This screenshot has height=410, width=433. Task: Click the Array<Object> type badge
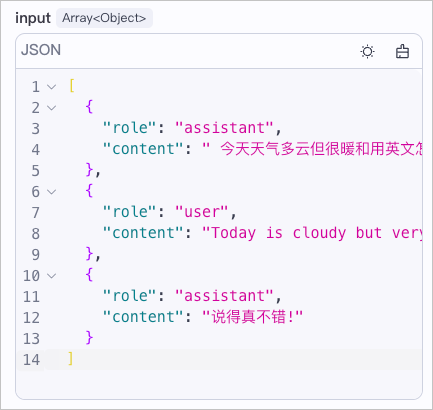click(x=104, y=18)
